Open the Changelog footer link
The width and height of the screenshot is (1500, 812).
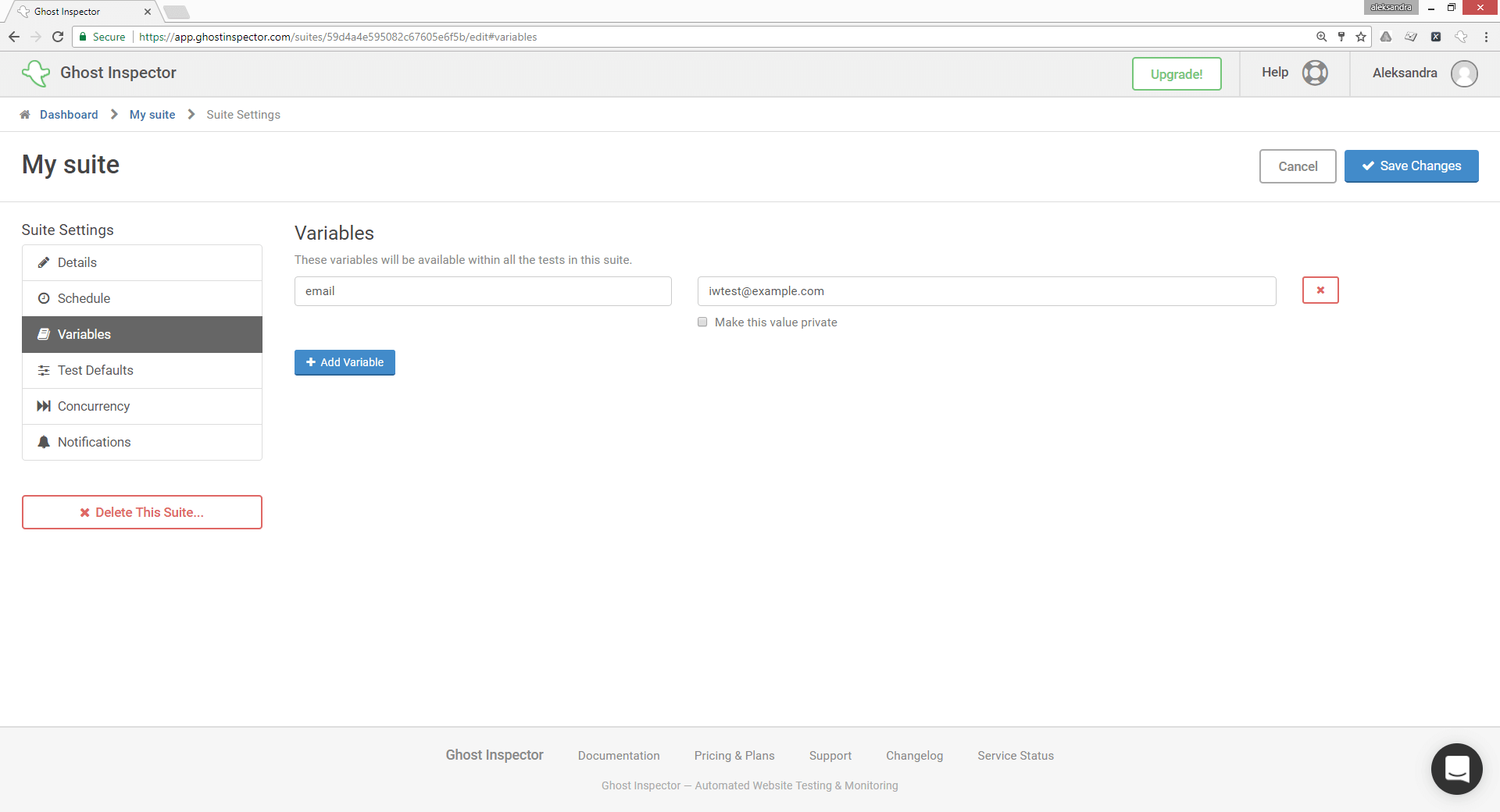tap(915, 756)
